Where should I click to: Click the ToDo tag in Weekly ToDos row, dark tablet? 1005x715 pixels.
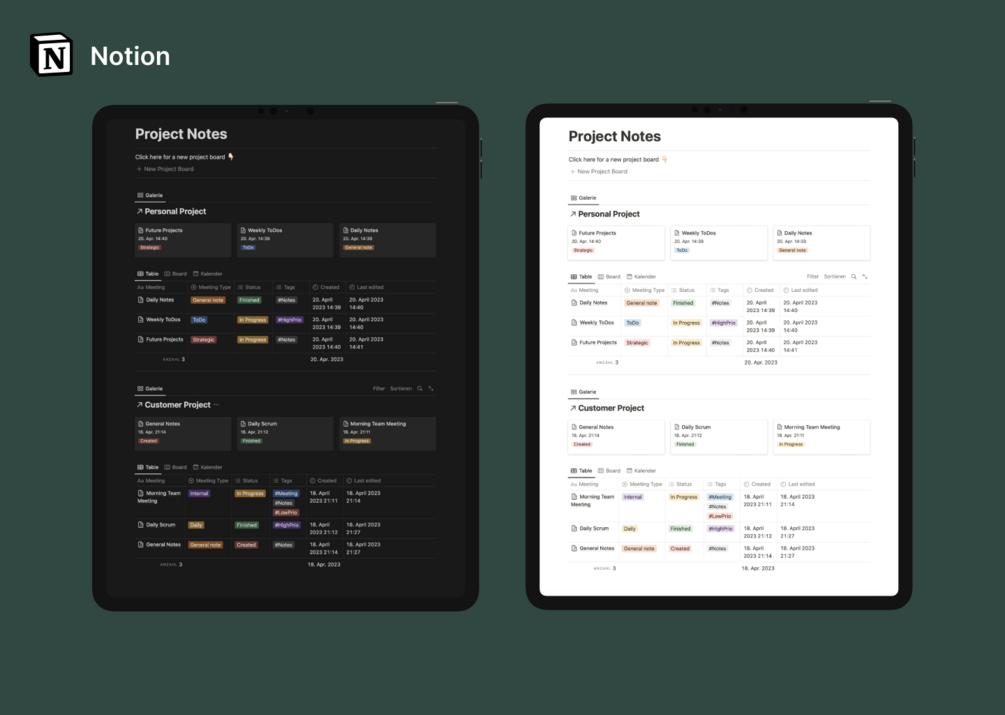199,320
